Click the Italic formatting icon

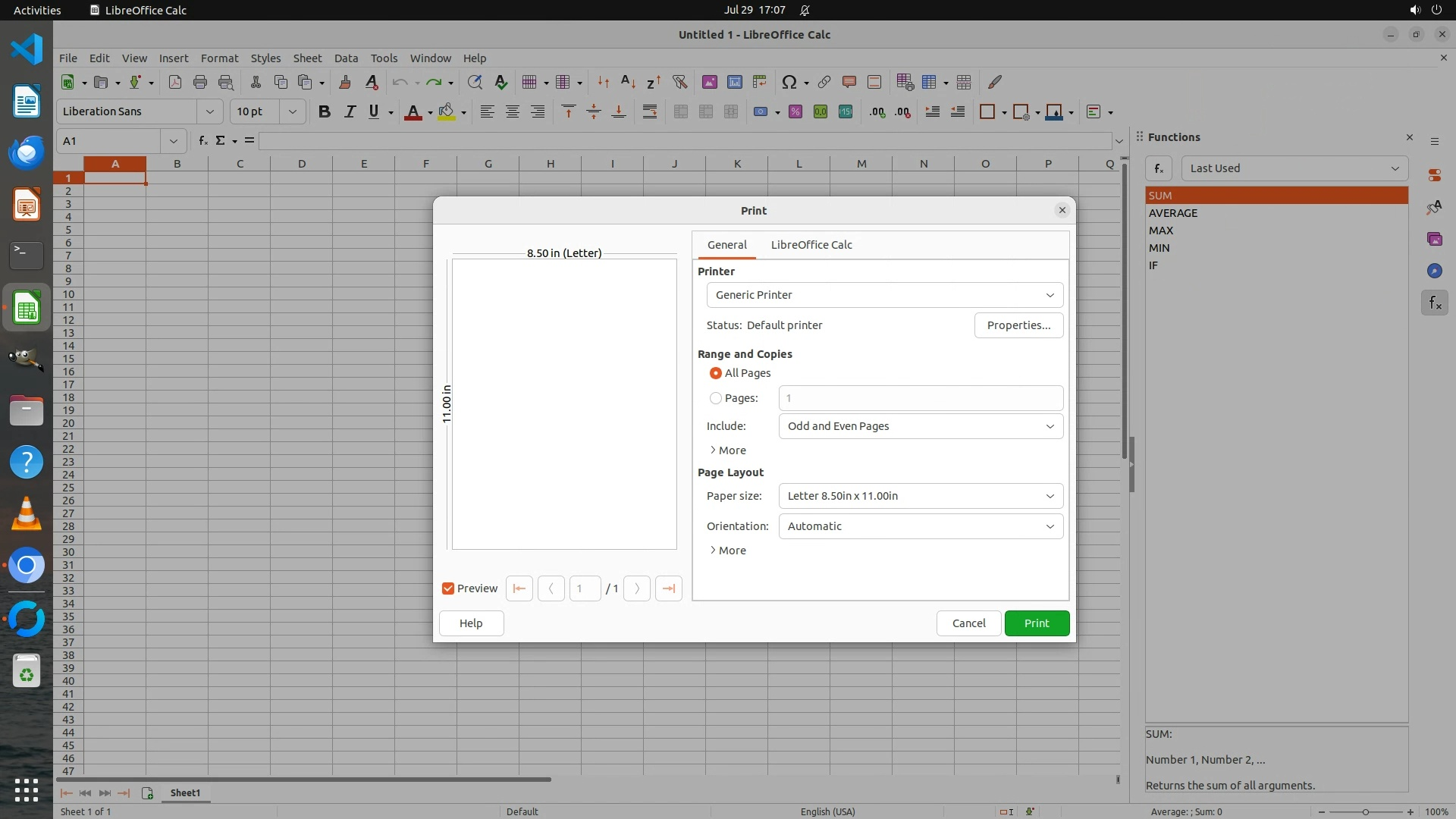pos(350,111)
